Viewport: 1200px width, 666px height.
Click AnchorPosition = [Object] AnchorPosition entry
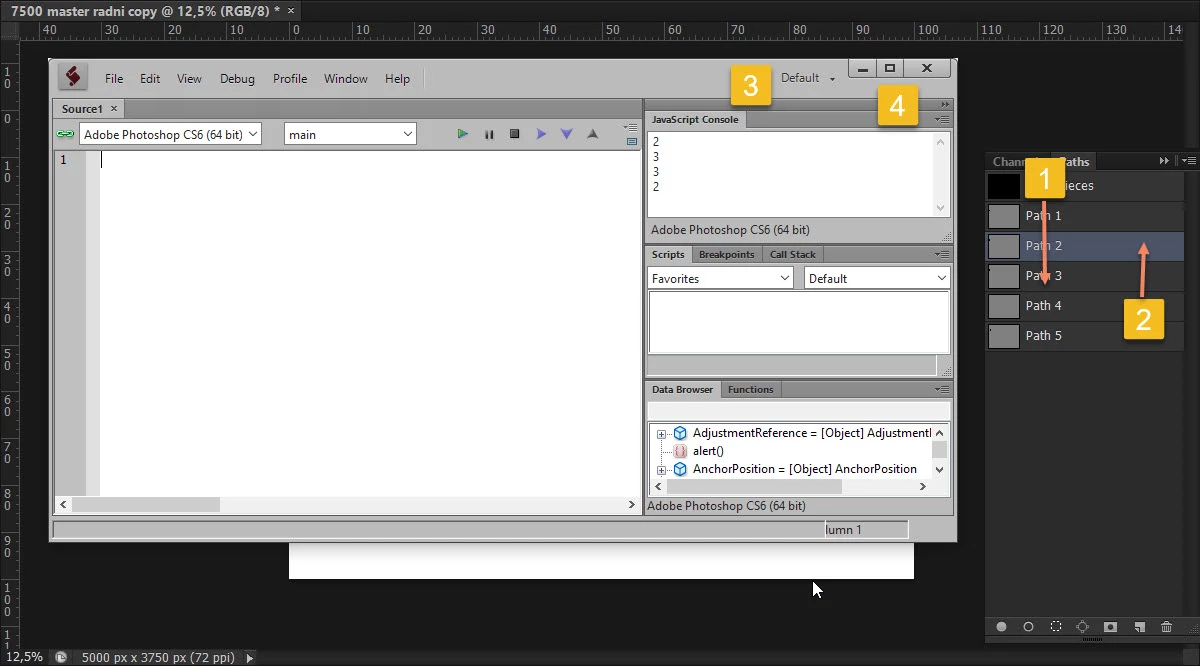coord(805,469)
